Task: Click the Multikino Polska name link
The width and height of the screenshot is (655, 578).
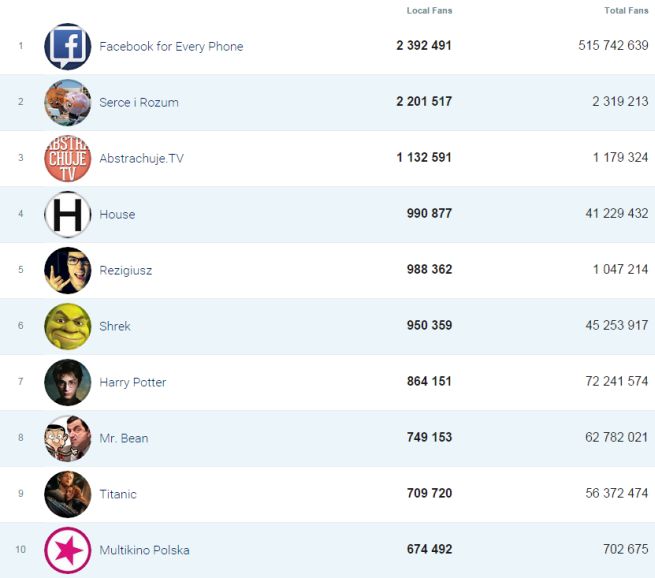Action: tap(144, 551)
